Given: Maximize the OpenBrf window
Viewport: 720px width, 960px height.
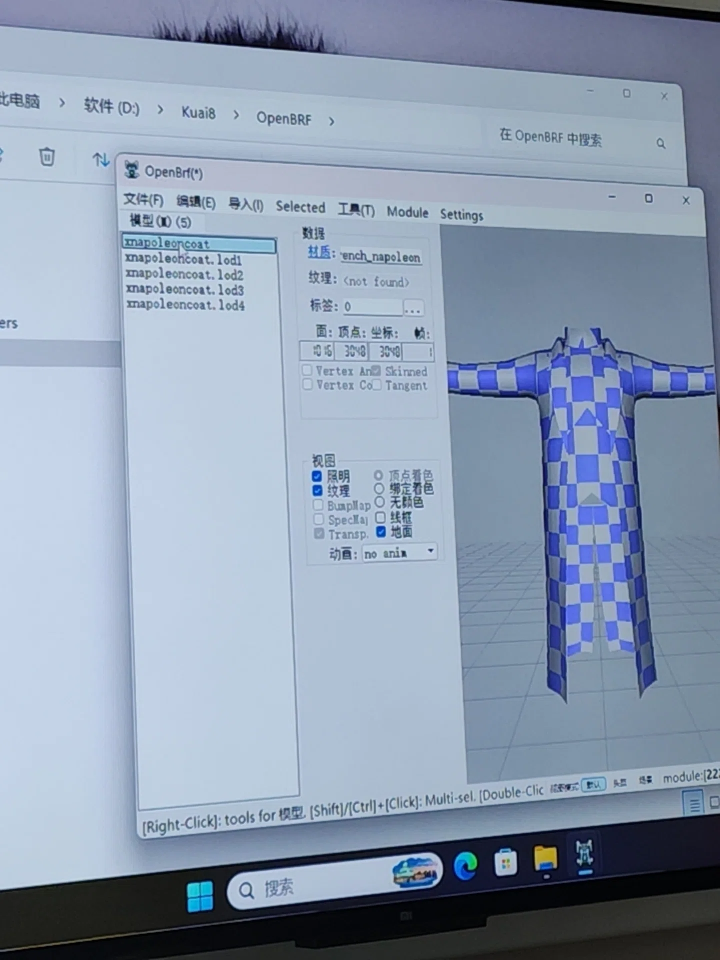Looking at the screenshot, I should tap(649, 198).
